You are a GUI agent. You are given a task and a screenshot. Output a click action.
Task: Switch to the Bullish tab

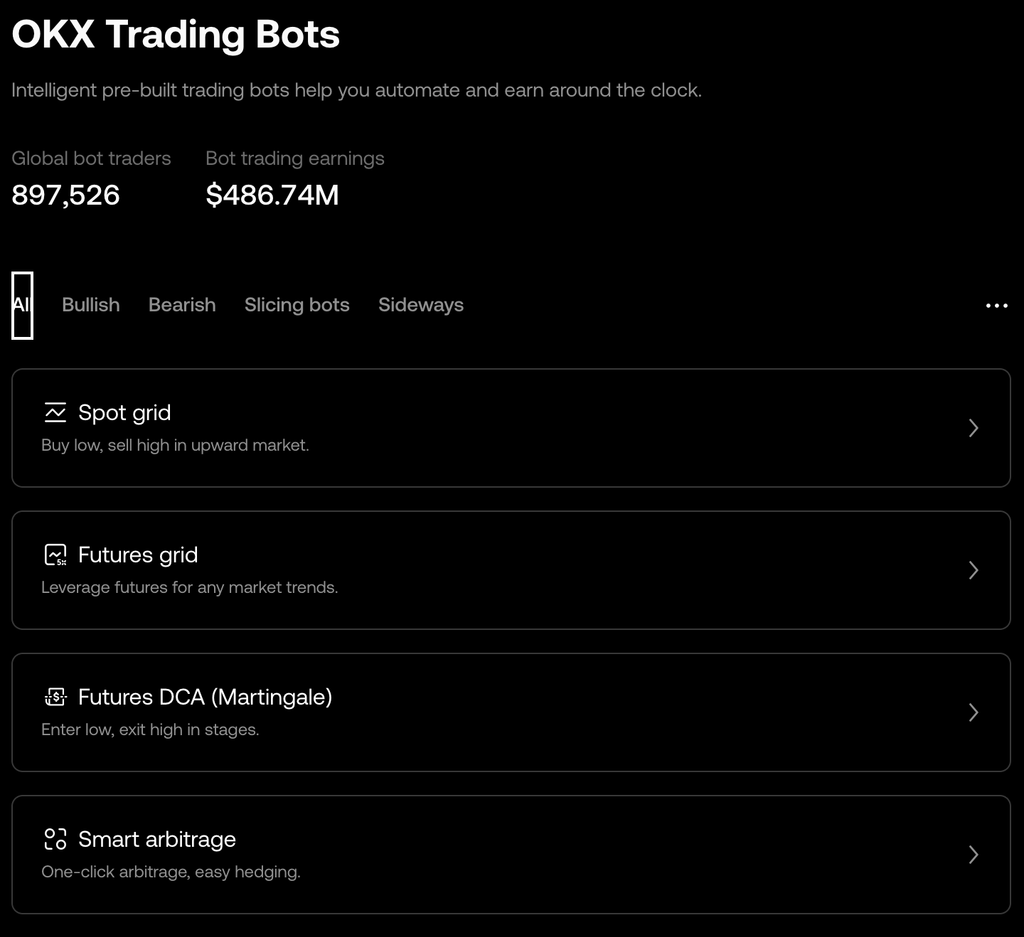point(91,305)
